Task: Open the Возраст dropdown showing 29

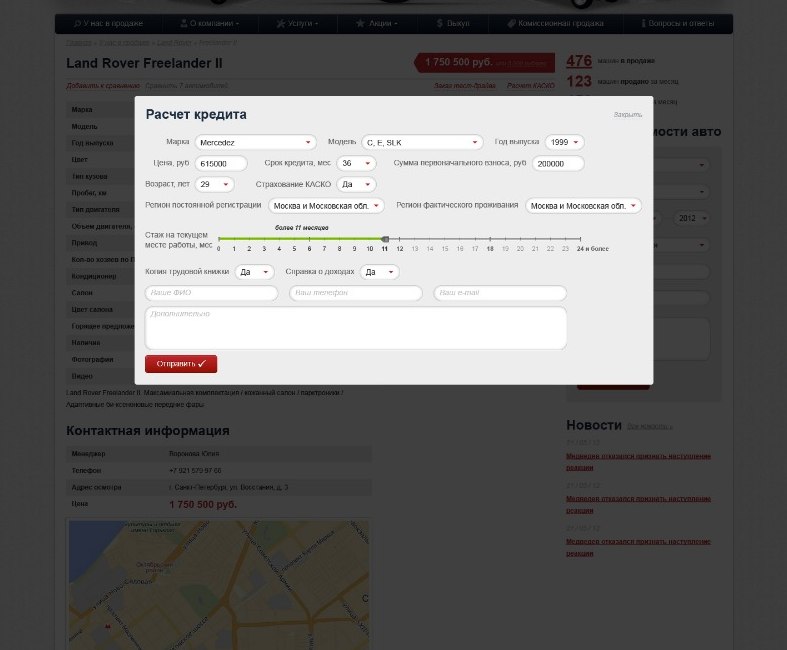Action: (214, 185)
